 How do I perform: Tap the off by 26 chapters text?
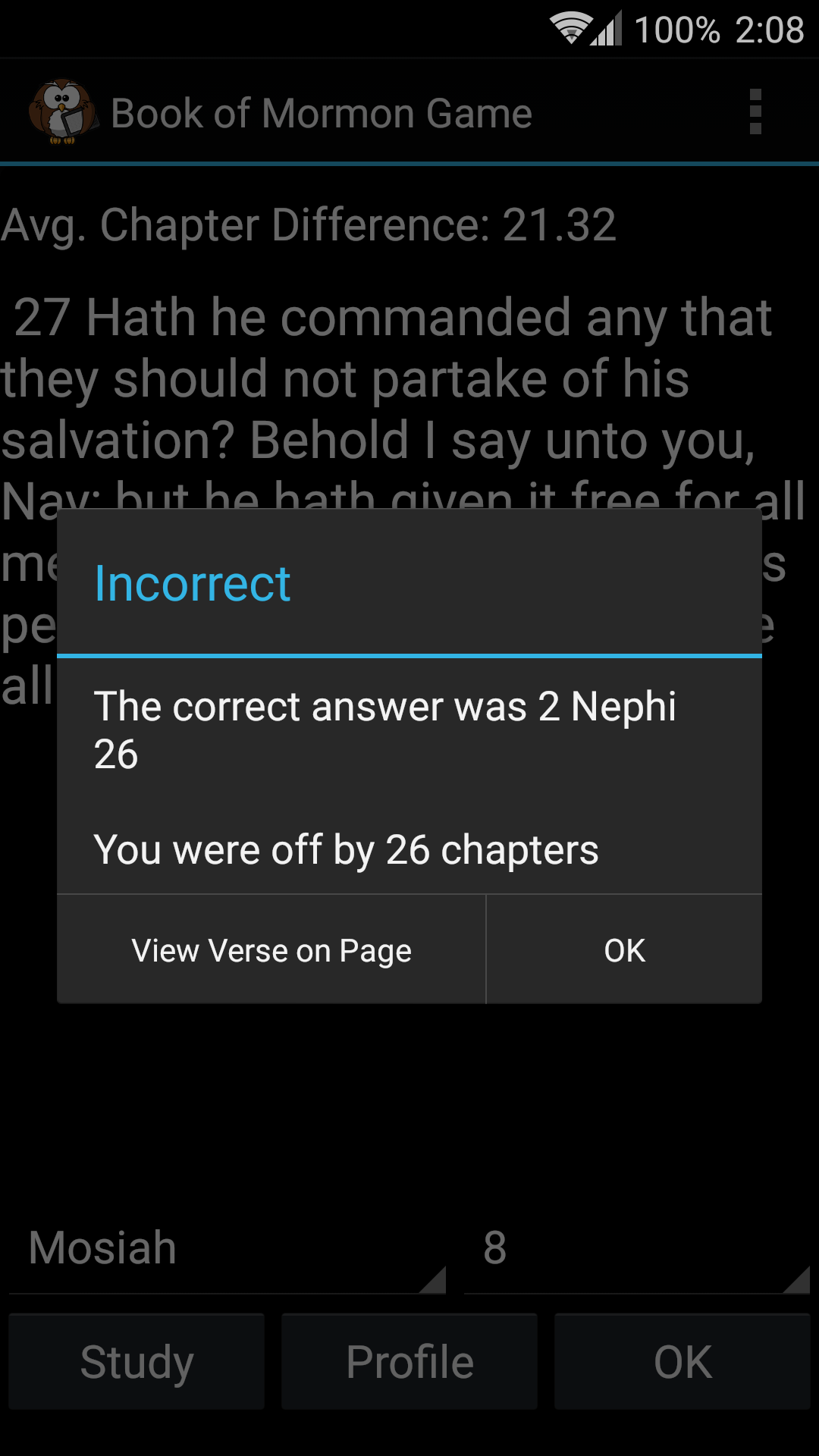click(346, 849)
